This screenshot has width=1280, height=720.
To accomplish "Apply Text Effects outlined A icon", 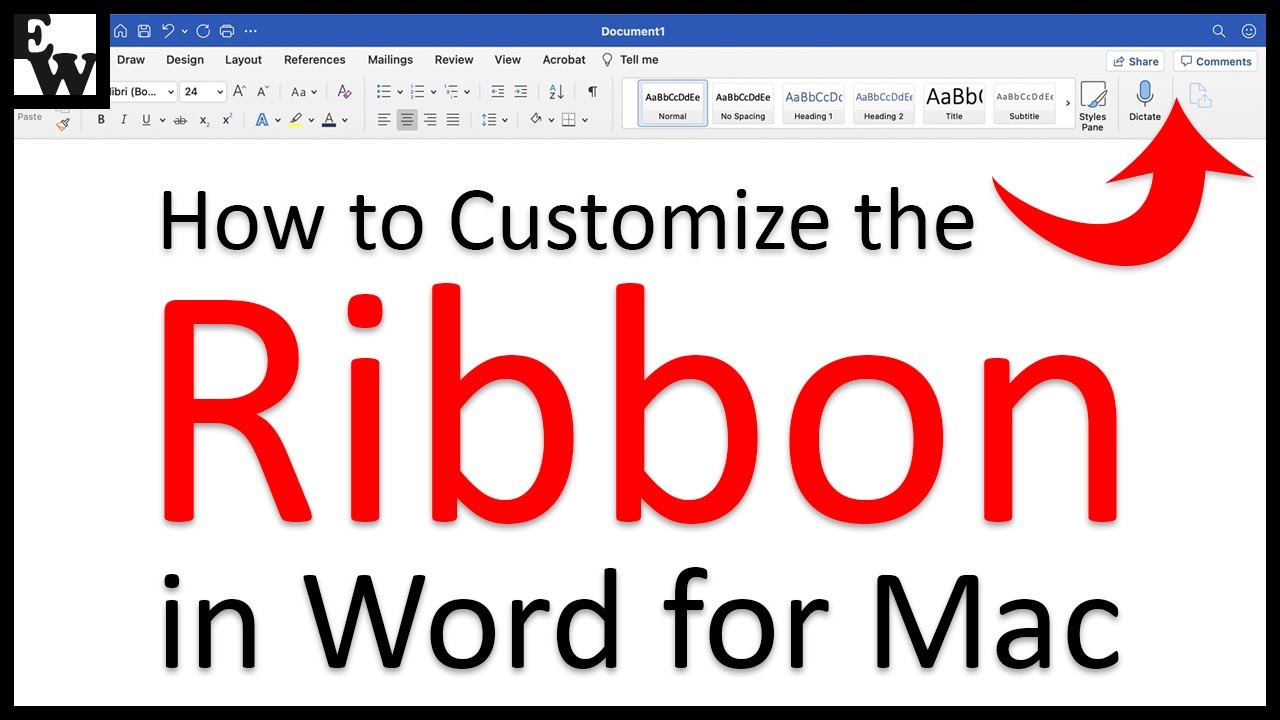I will tap(262, 120).
